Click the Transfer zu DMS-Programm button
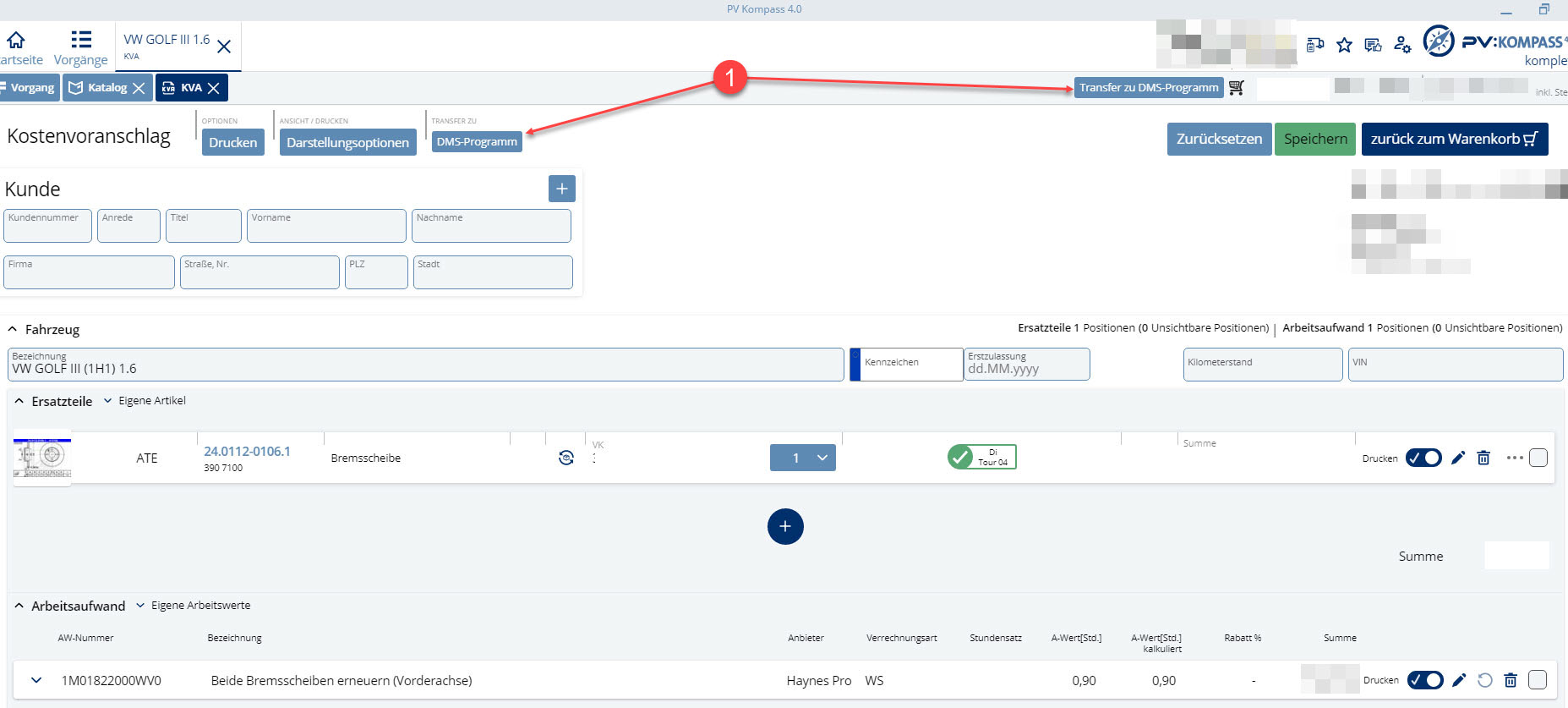The width and height of the screenshot is (1568, 708). (1149, 88)
